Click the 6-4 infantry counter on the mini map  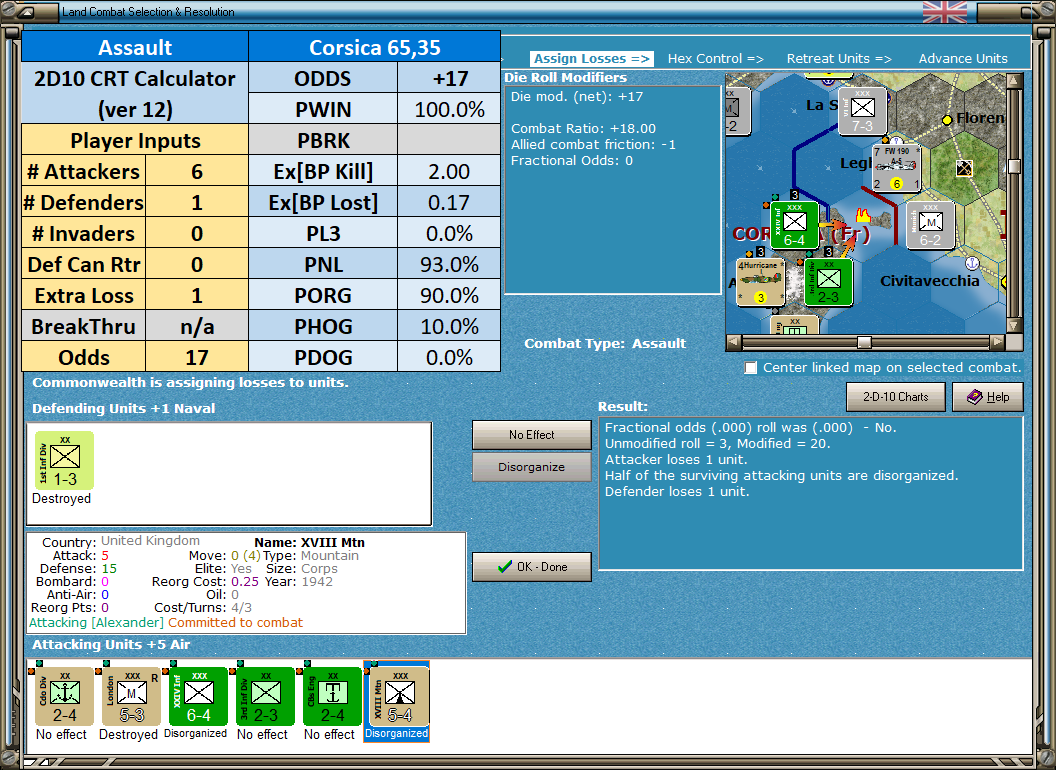(x=794, y=225)
